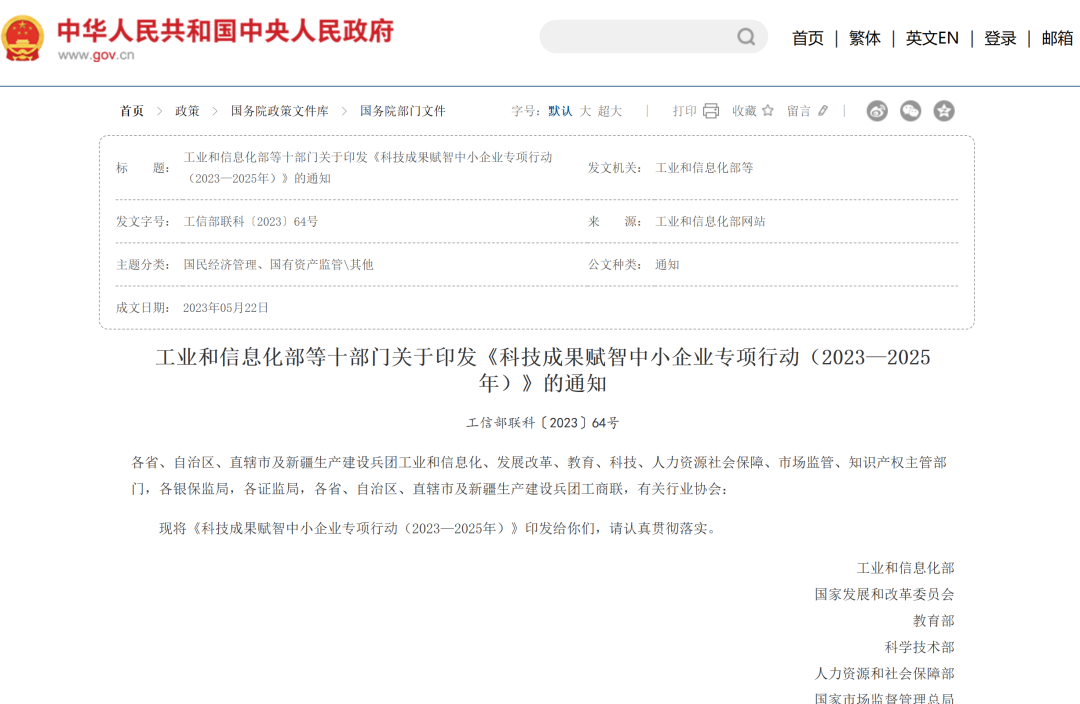This screenshot has height=704, width=1080.
Task: Click the title text in the info table
Action: (368, 168)
